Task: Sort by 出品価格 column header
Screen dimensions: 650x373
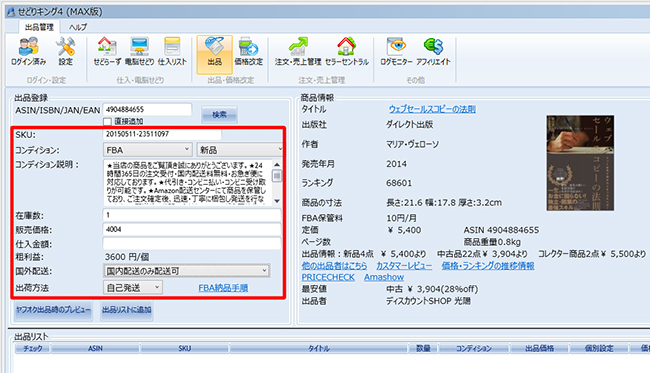Action: click(x=539, y=349)
